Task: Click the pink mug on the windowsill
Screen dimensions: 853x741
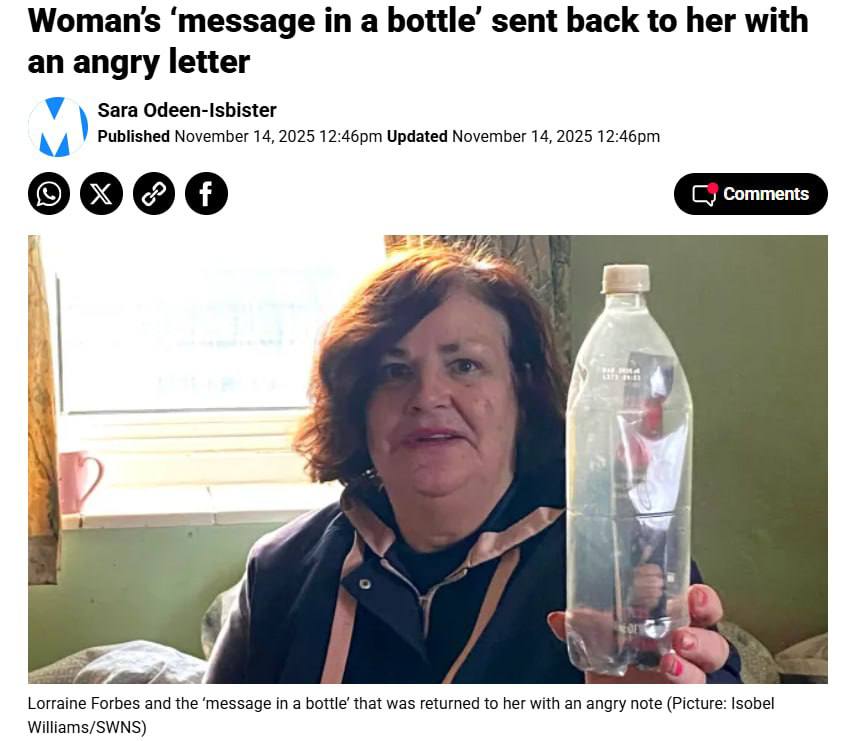Action: click(x=79, y=482)
